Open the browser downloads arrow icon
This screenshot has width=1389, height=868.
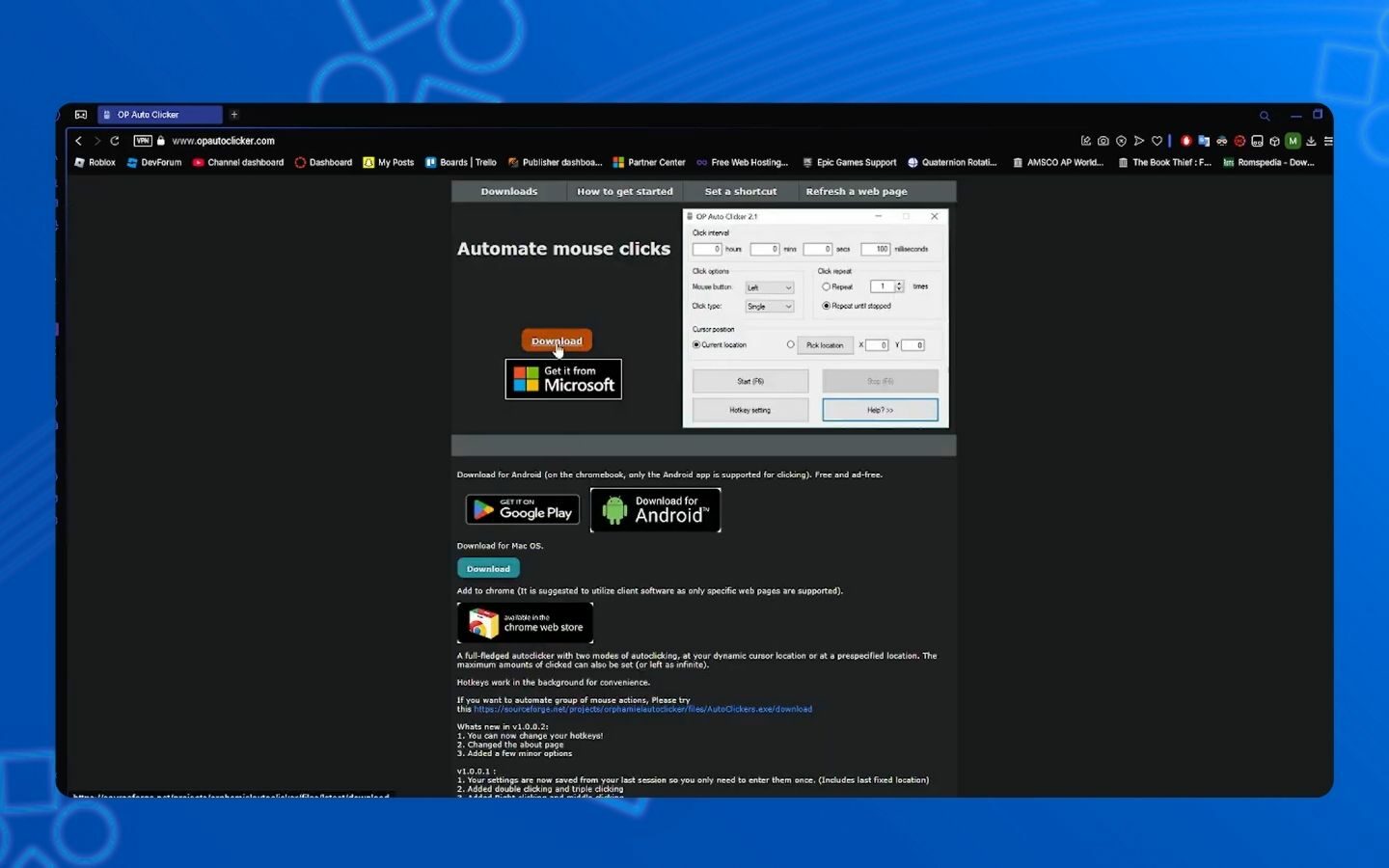(x=1311, y=141)
